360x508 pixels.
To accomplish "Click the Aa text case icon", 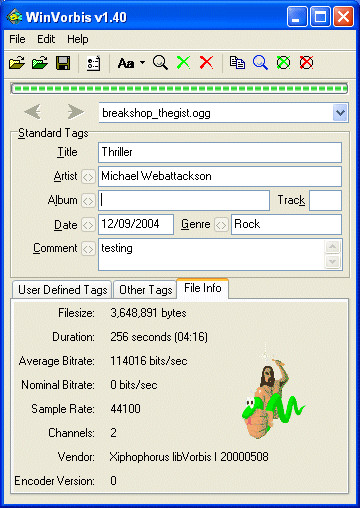I will 126,63.
